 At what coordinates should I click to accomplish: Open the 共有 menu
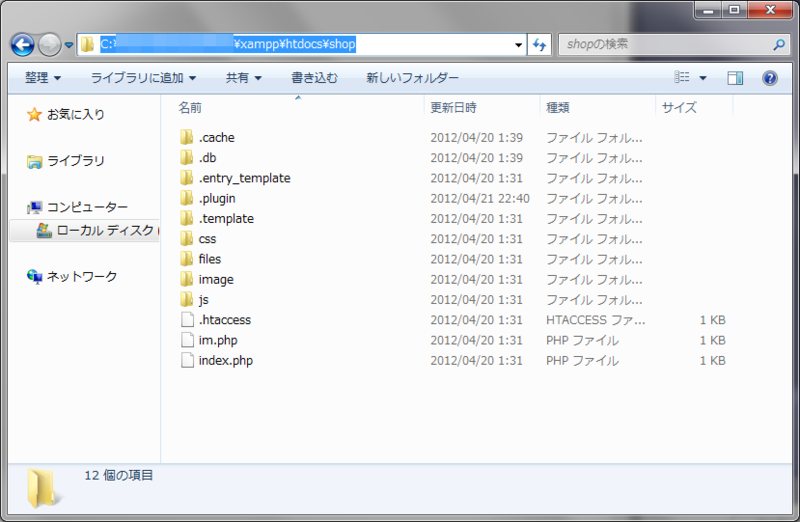tap(243, 78)
